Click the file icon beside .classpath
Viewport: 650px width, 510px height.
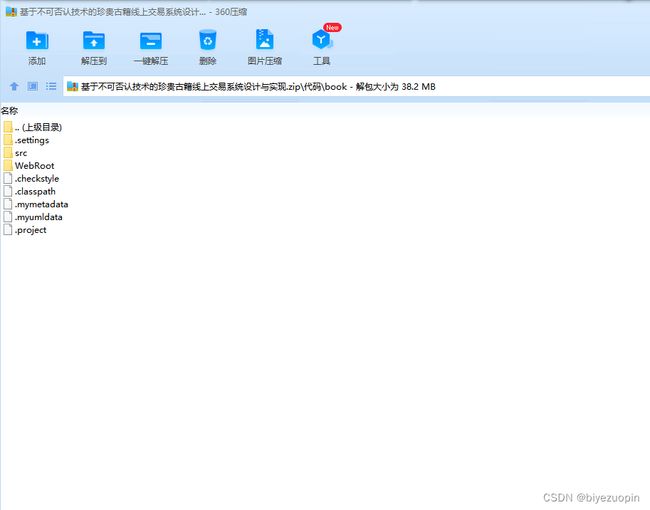click(x=8, y=191)
